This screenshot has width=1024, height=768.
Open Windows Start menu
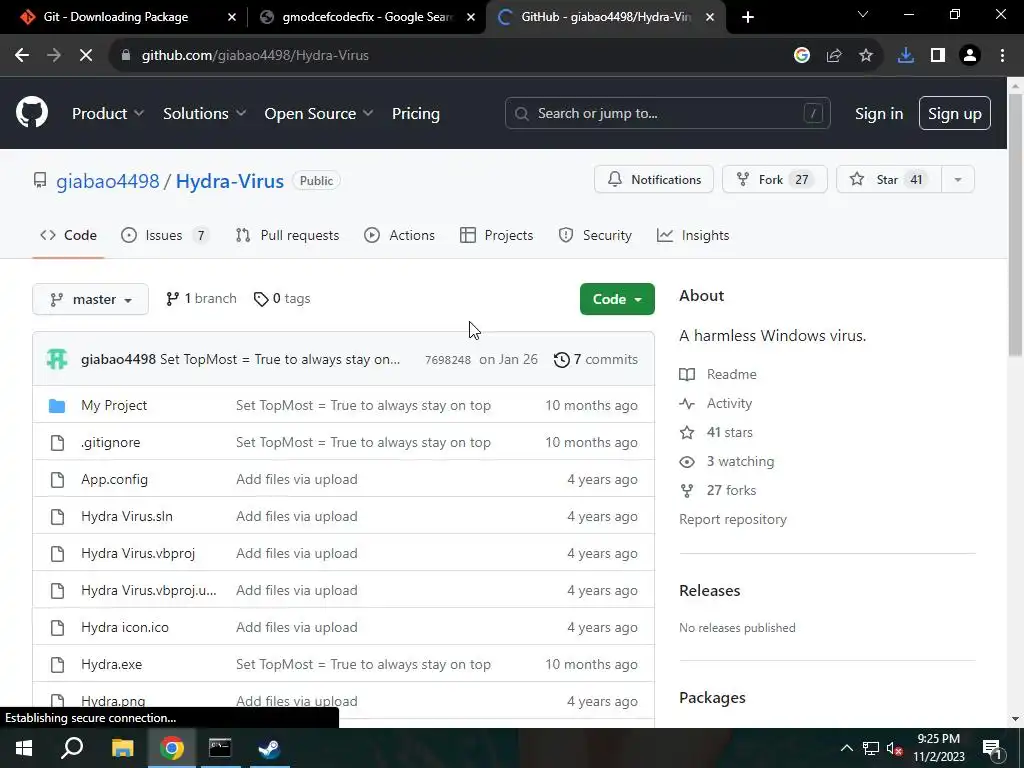[24, 748]
